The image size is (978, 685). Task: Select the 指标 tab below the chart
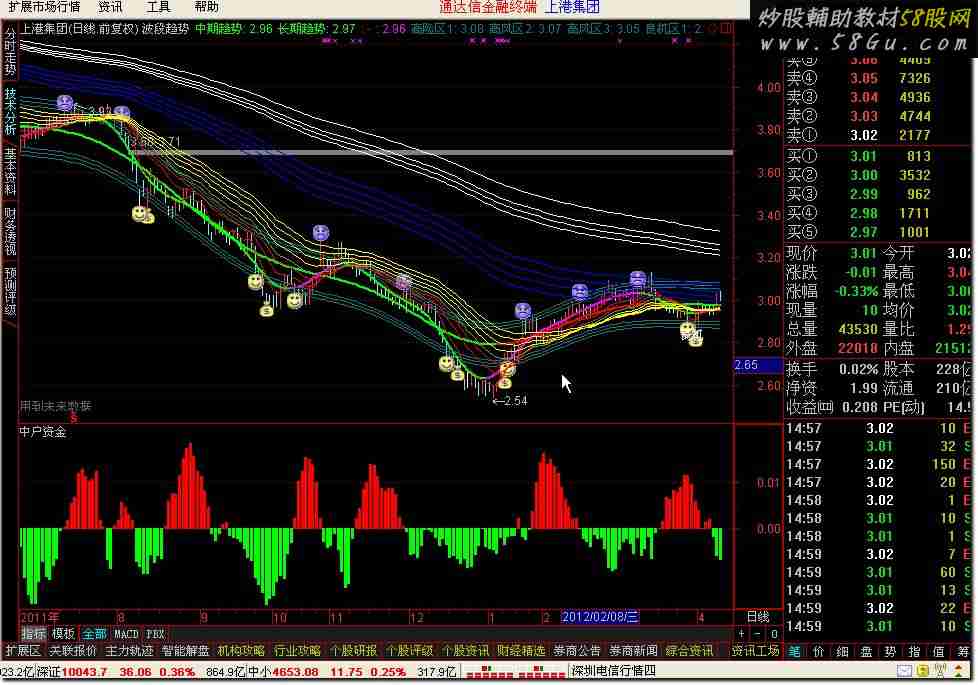pyautogui.click(x=34, y=634)
